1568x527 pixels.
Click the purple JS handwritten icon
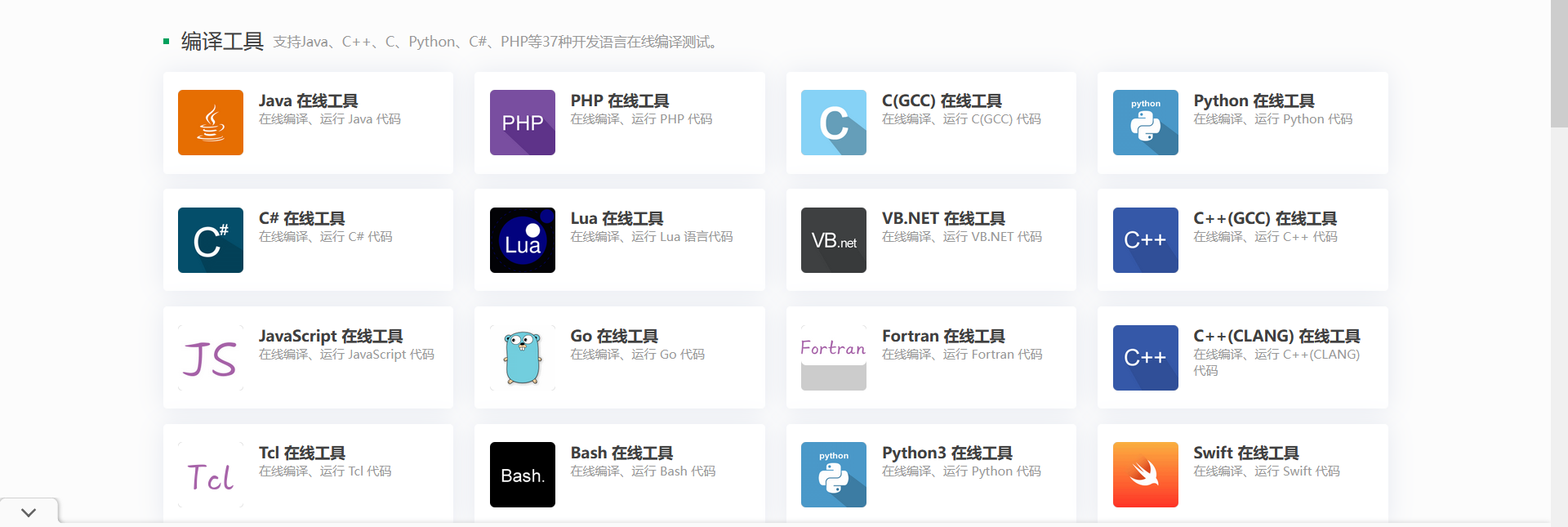pos(211,358)
